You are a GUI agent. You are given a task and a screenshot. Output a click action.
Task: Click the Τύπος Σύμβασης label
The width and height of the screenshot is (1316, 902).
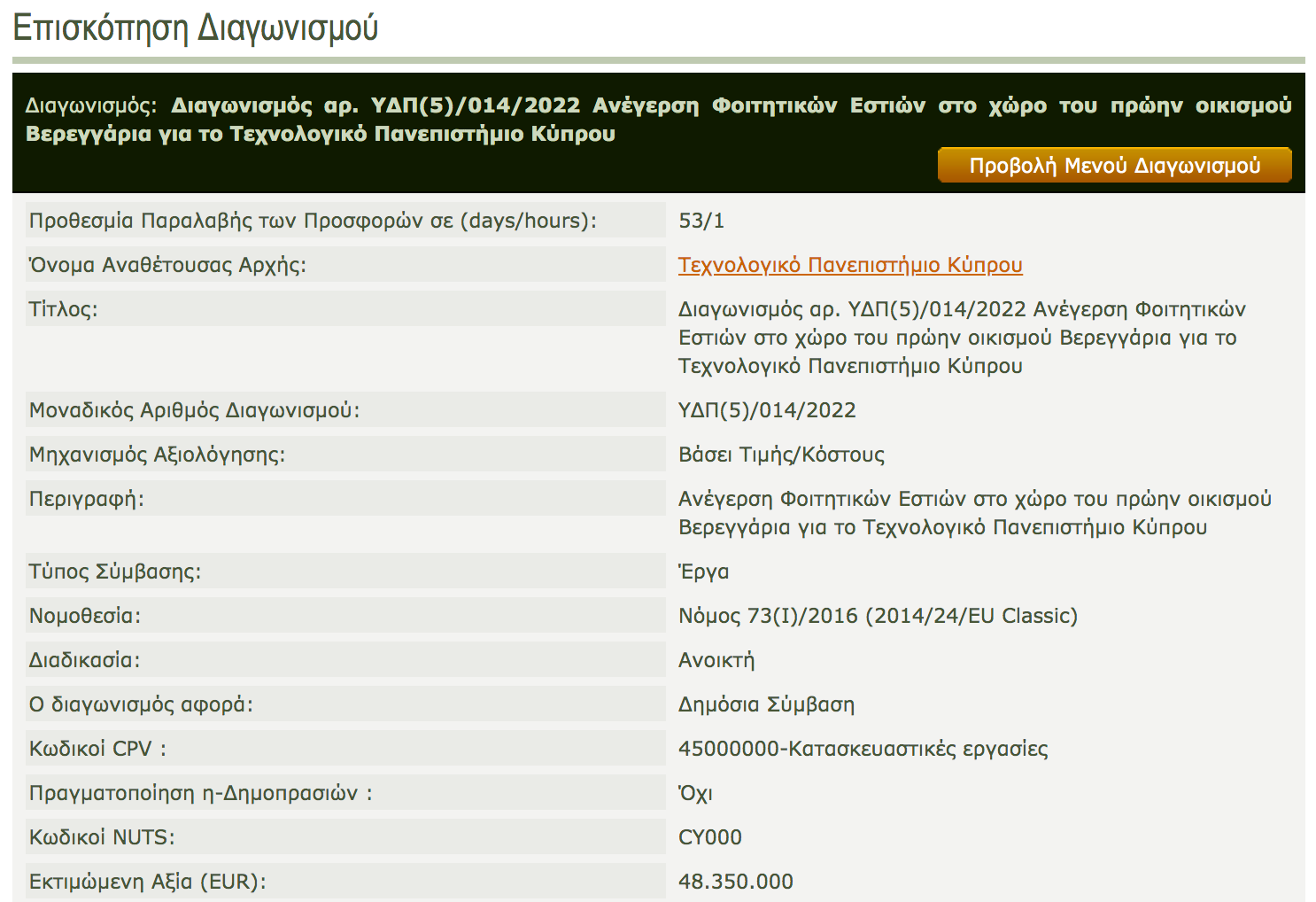[115, 572]
